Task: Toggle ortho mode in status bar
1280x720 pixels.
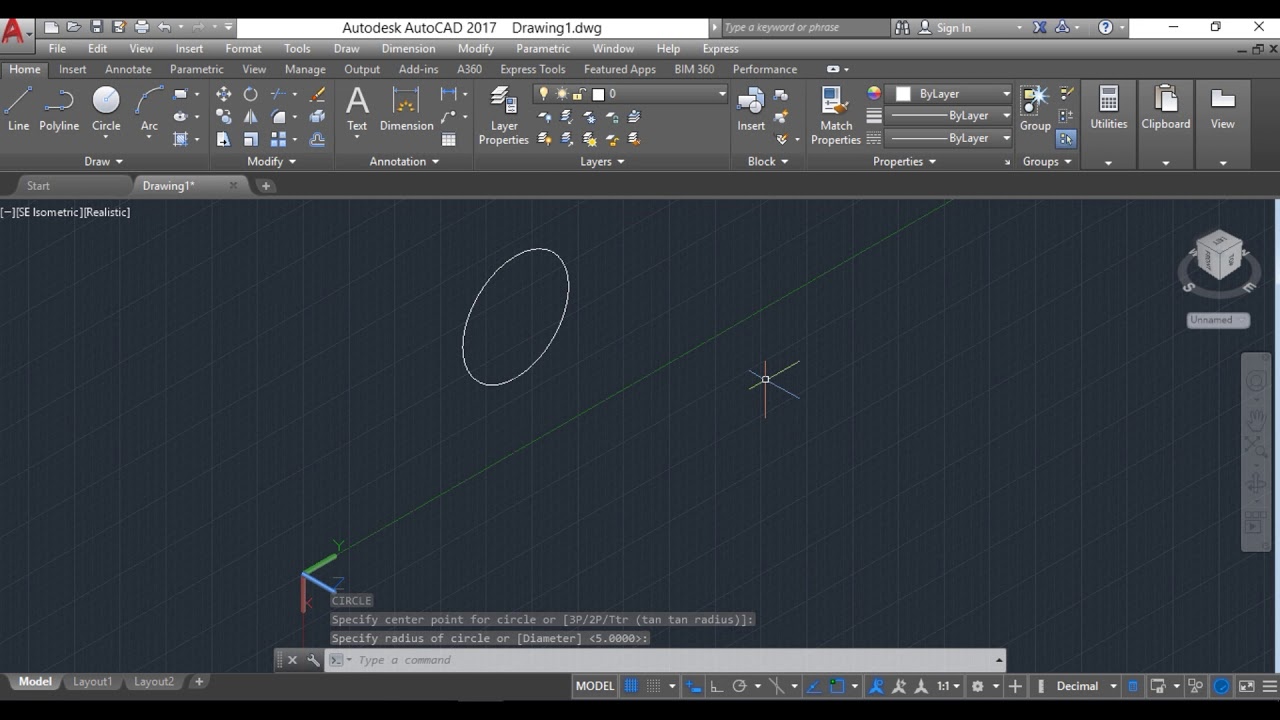Action: point(716,686)
